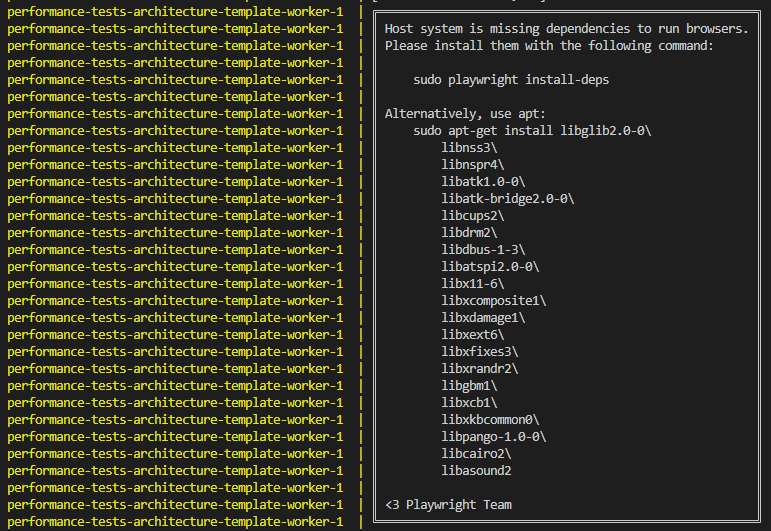Click the 'libxcomposite1\' package line
Viewport: 771px width, 531px height.
pyautogui.click(x=494, y=300)
